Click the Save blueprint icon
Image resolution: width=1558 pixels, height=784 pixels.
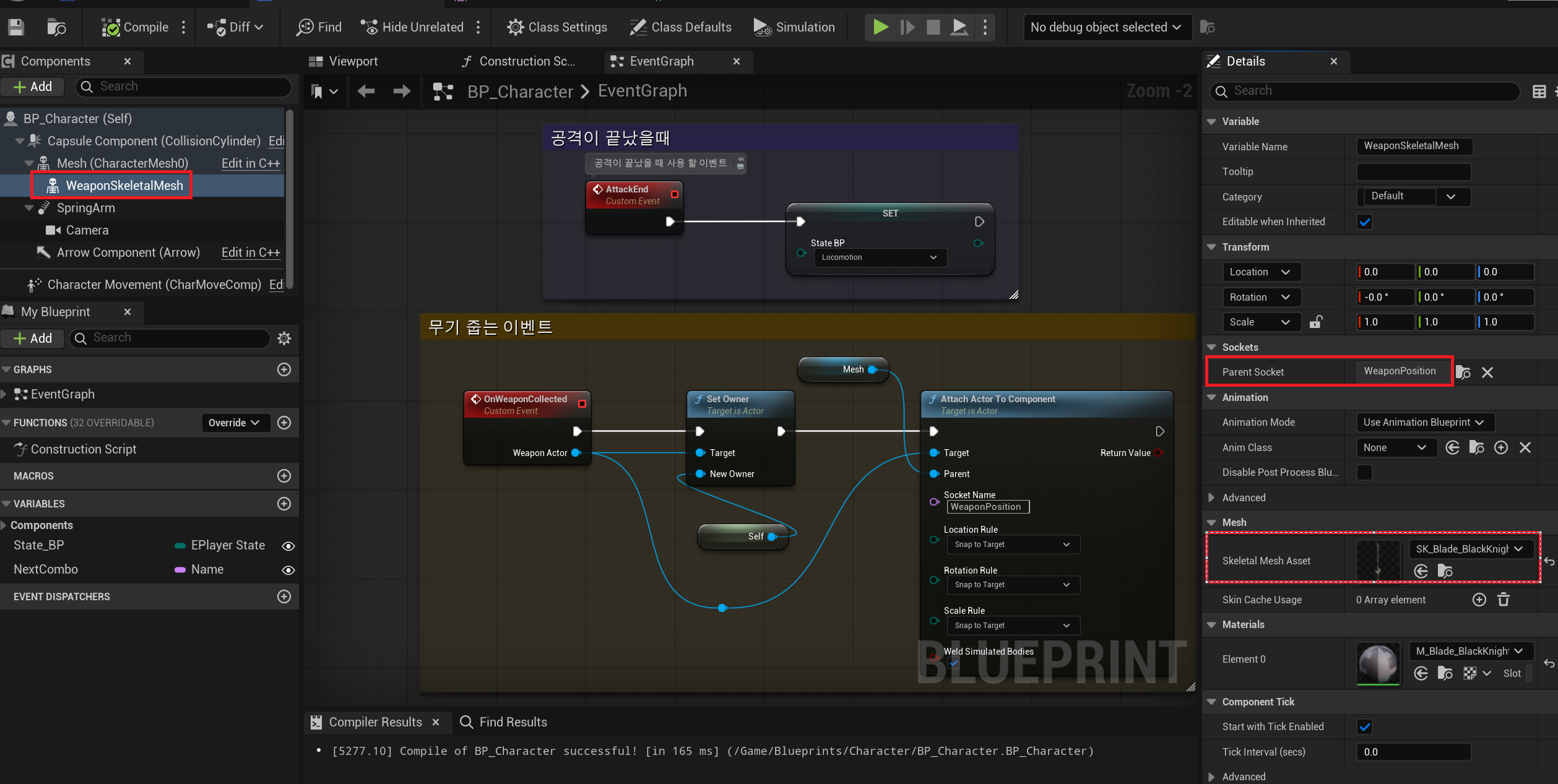click(x=16, y=27)
